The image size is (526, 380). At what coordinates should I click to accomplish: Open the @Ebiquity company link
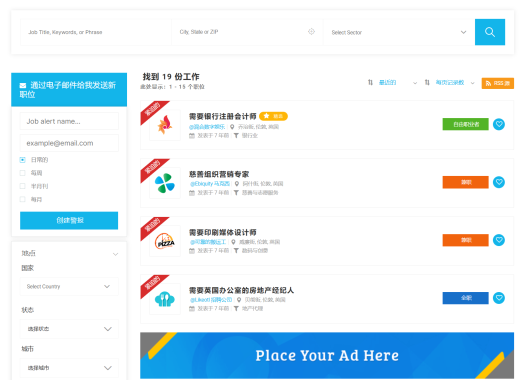coord(210,184)
